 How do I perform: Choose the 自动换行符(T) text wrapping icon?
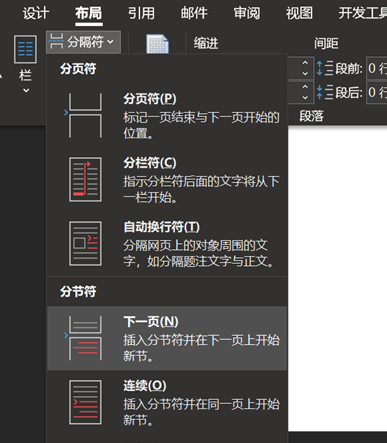click(85, 244)
